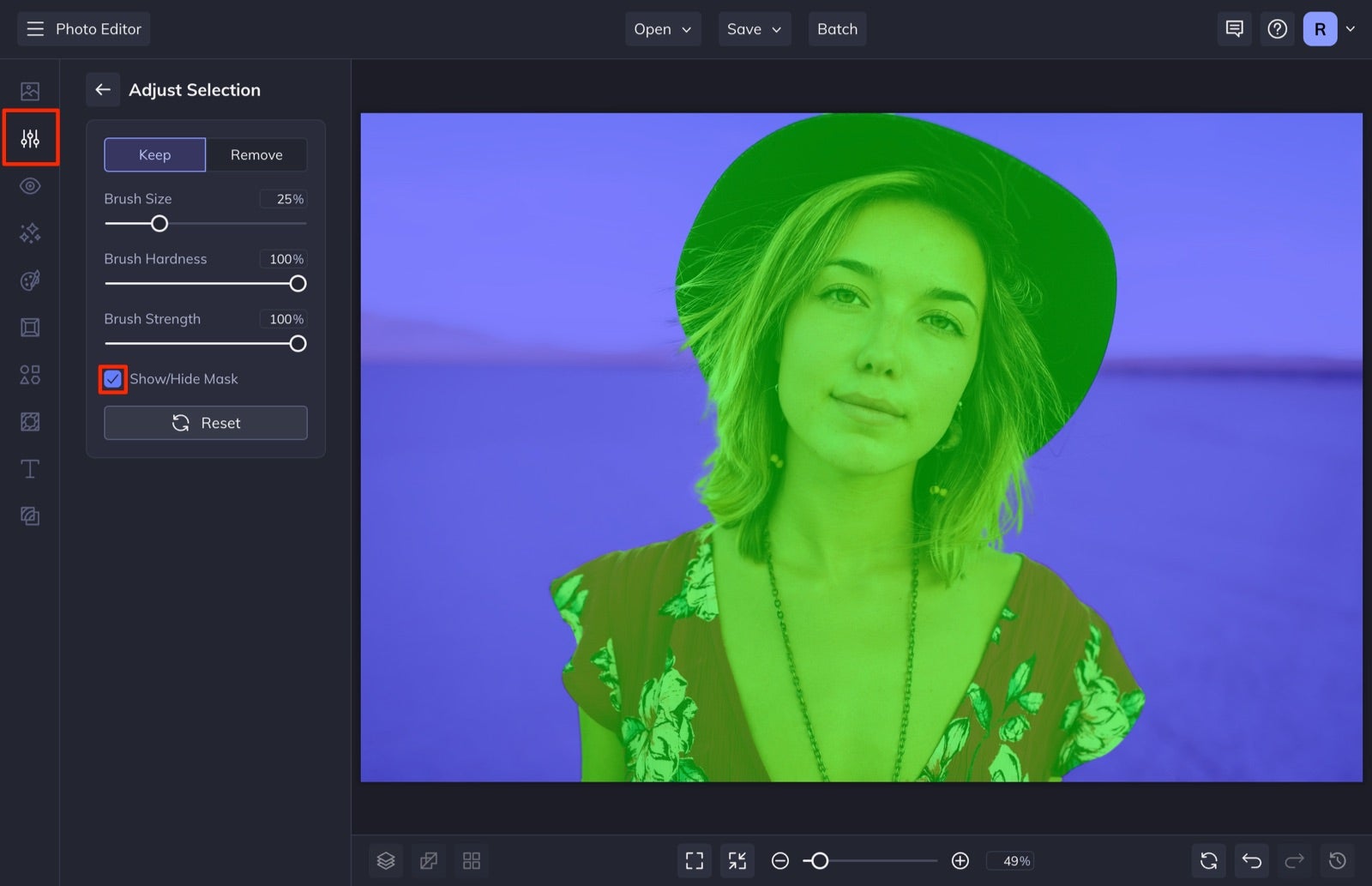The height and width of the screenshot is (886, 1372).
Task: Select the Keep brush mode
Action: click(154, 154)
